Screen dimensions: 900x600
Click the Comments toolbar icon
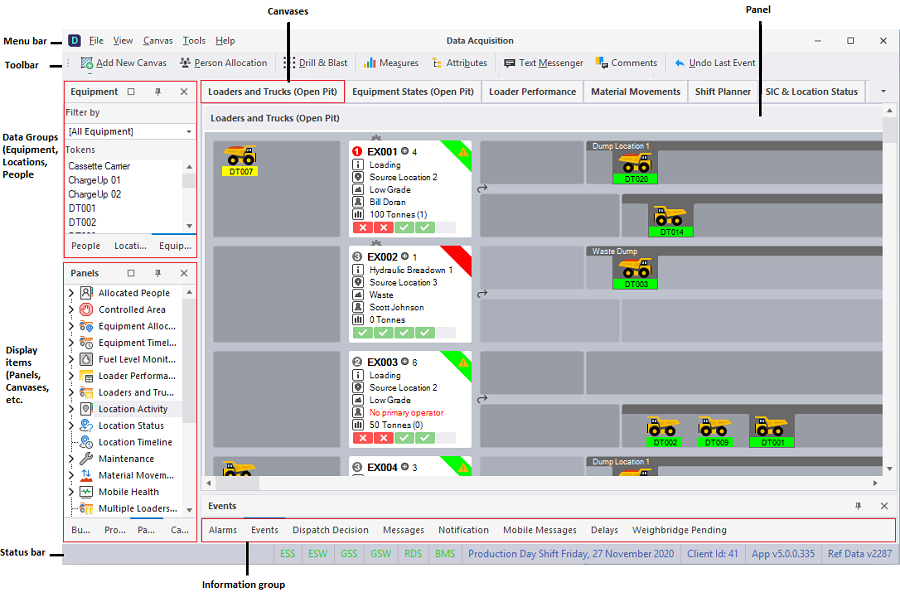(601, 63)
